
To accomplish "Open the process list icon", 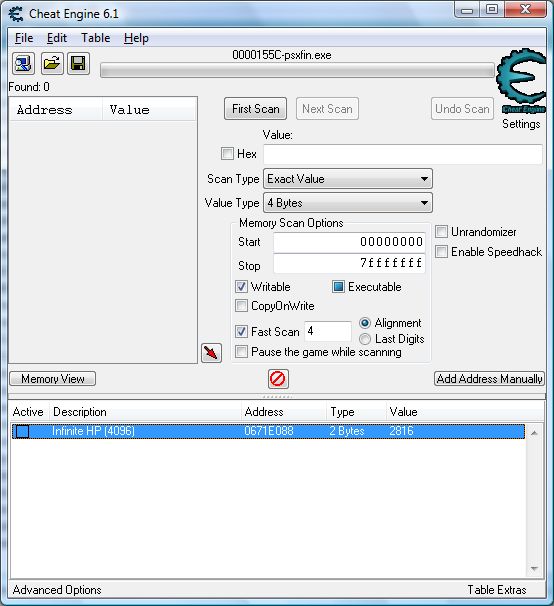I will pyautogui.click(x=24, y=63).
